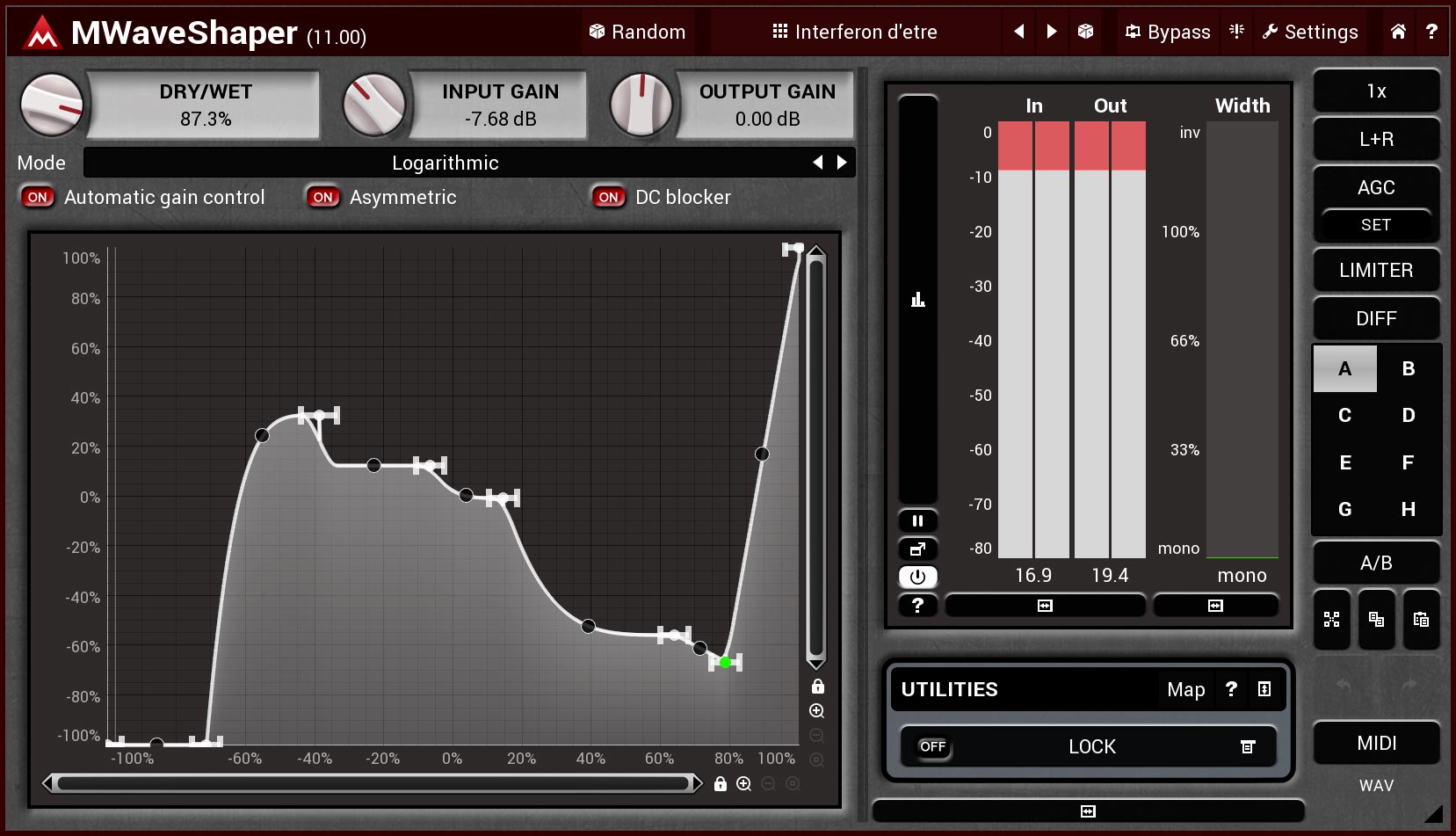
Task: Collapse the Width meter expander
Action: (1215, 606)
